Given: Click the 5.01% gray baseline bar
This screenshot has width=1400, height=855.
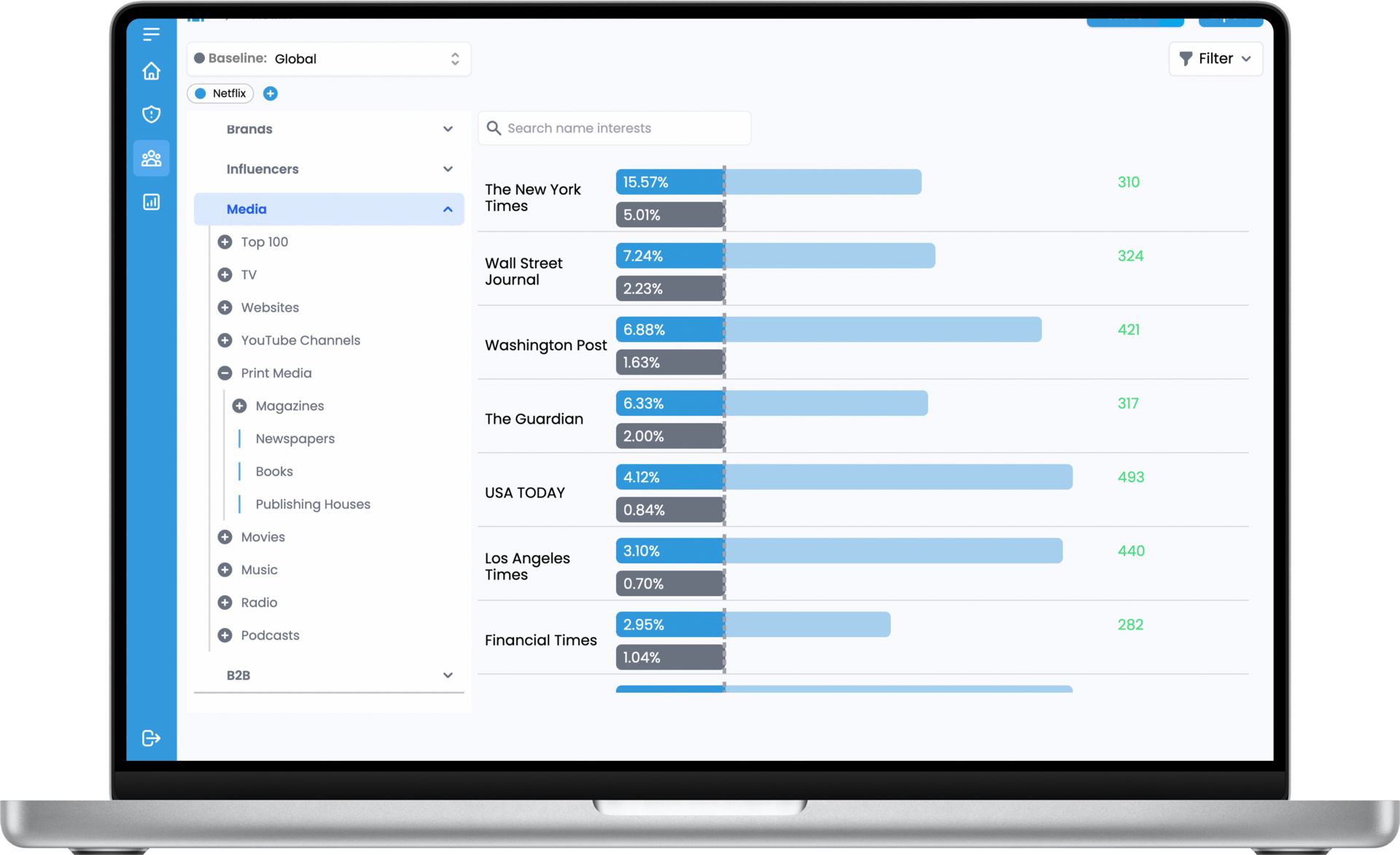Looking at the screenshot, I should [670, 214].
